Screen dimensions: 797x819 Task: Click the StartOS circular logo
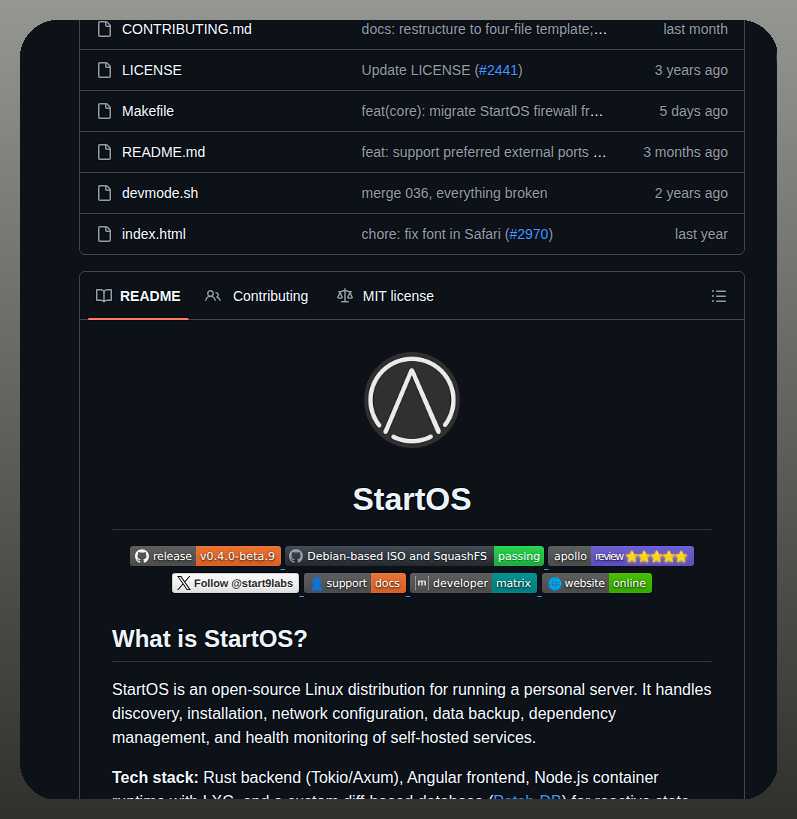coord(412,400)
